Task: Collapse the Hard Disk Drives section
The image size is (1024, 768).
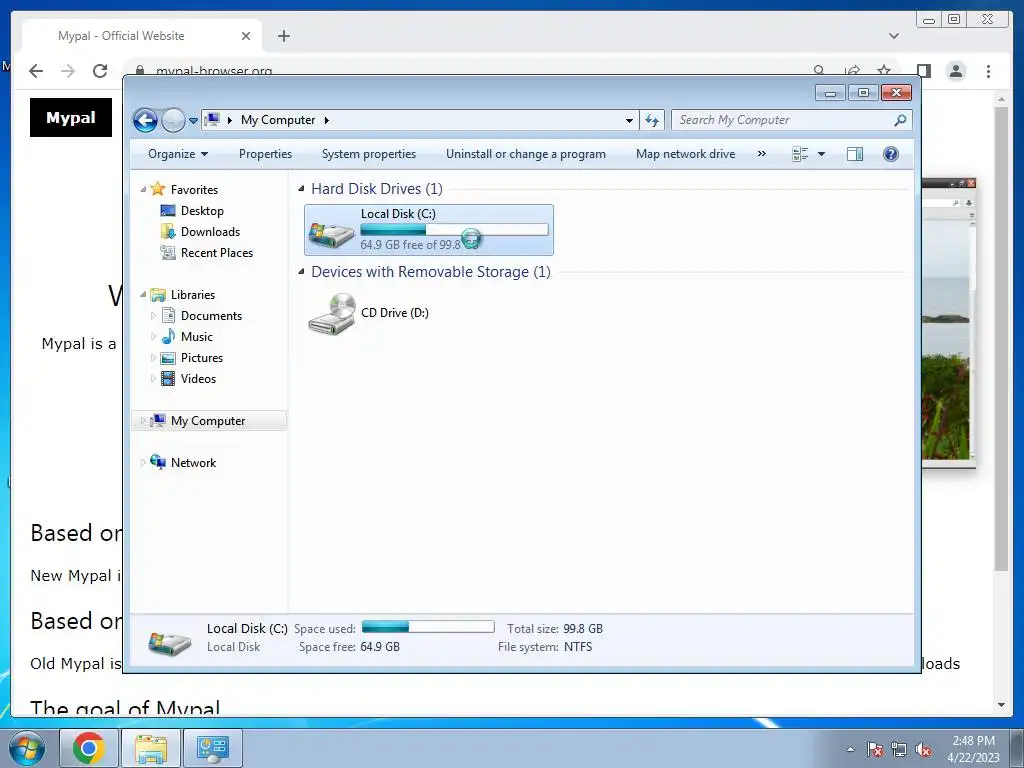Action: [301, 189]
